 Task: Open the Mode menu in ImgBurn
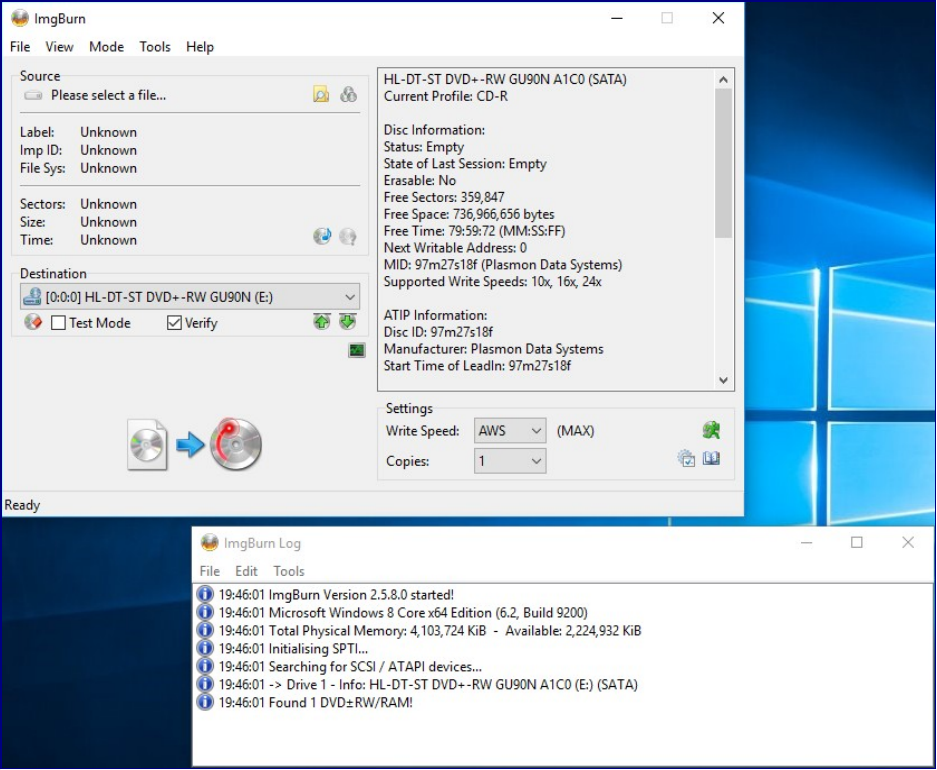point(106,47)
